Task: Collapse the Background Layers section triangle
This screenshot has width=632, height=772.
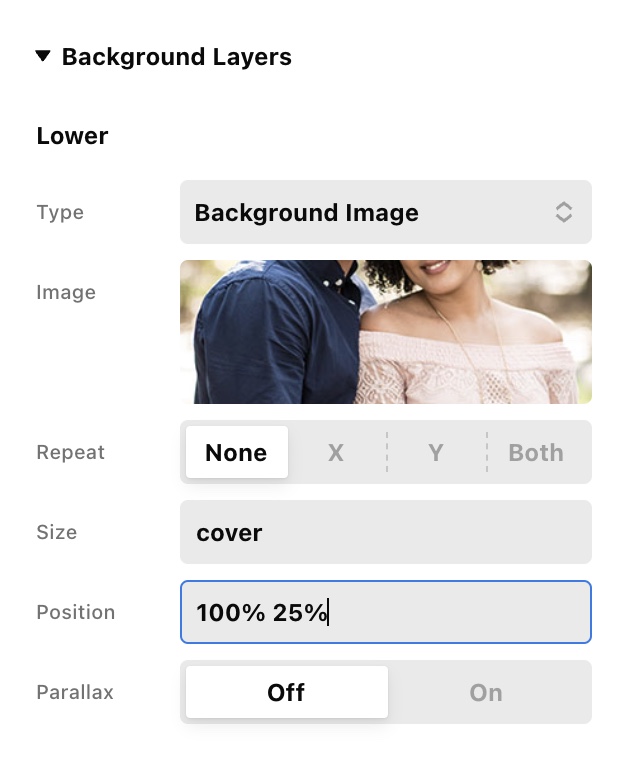Action: coord(43,56)
